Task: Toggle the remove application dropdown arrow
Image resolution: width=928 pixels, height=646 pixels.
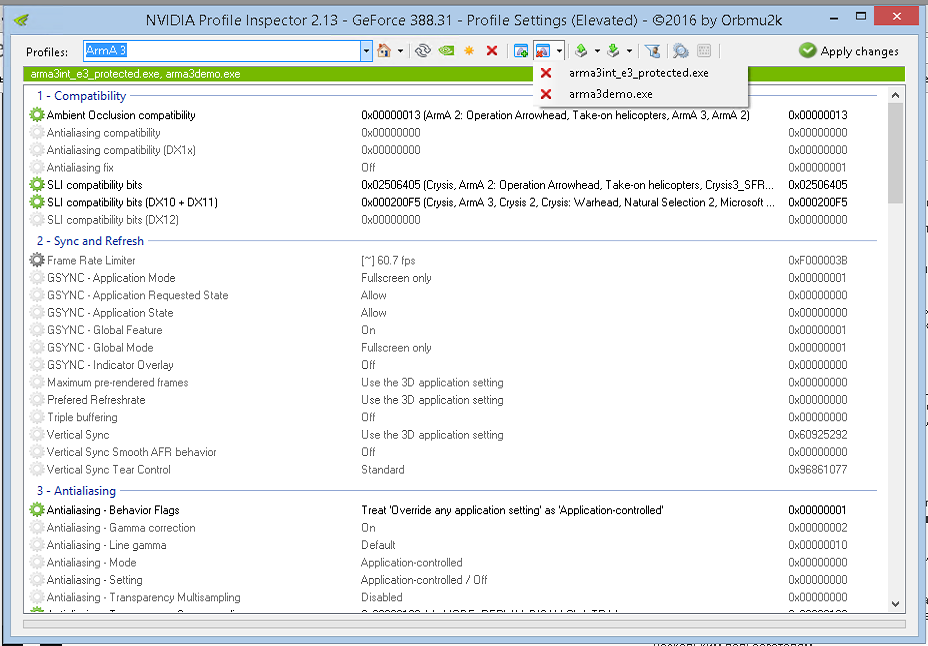Action: point(559,51)
